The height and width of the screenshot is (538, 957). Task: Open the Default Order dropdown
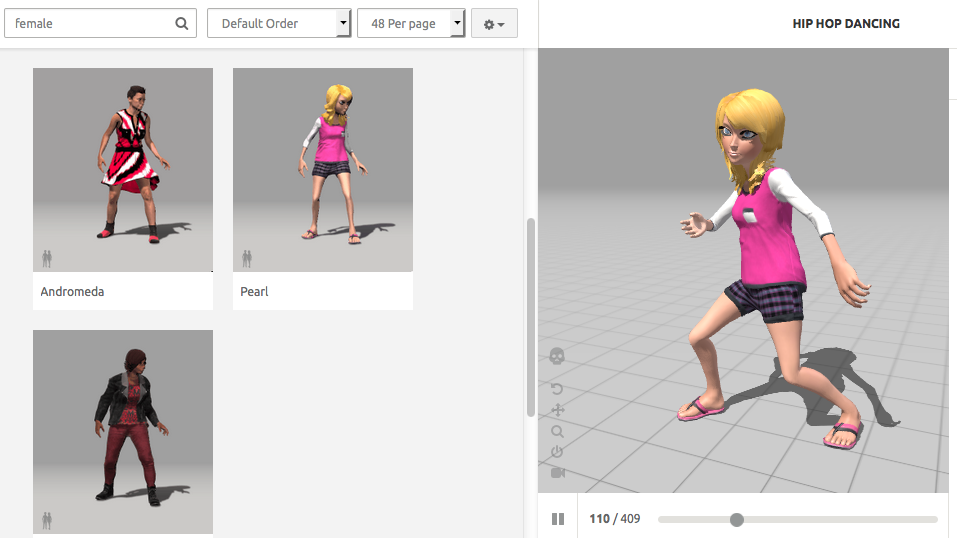click(279, 23)
